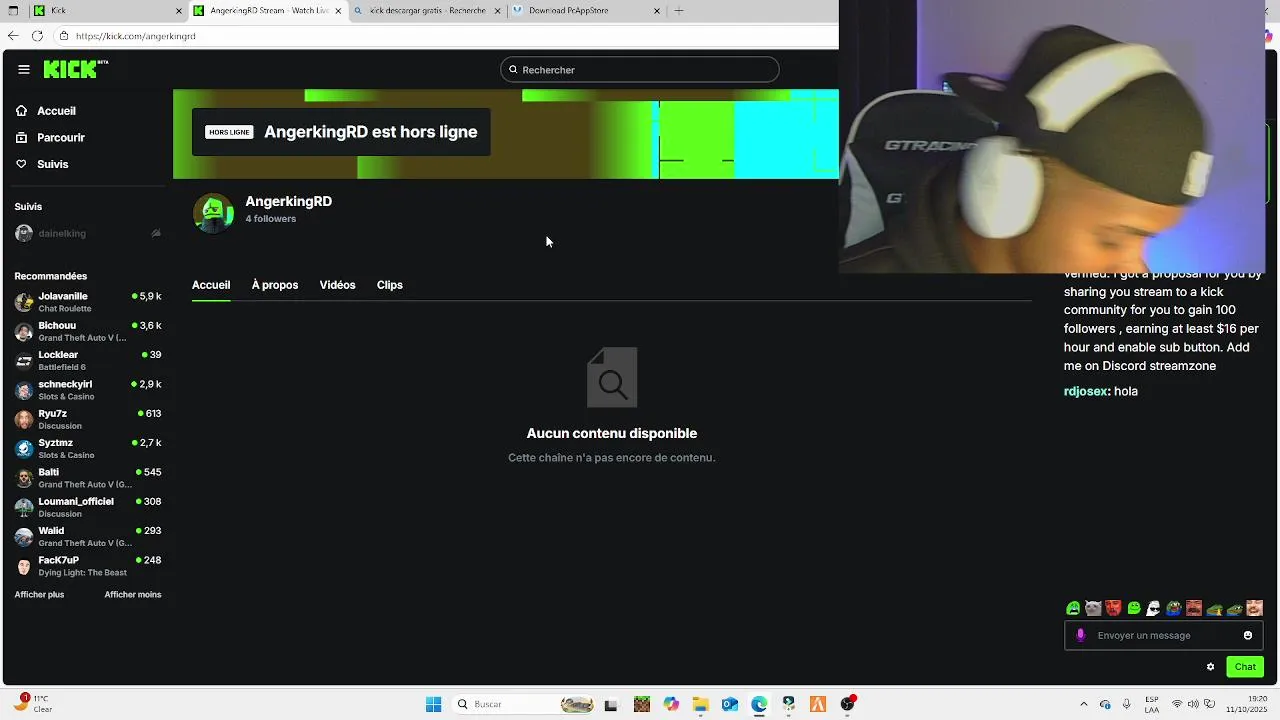
Task: Click in Envoyer un message field
Action: 1164,636
